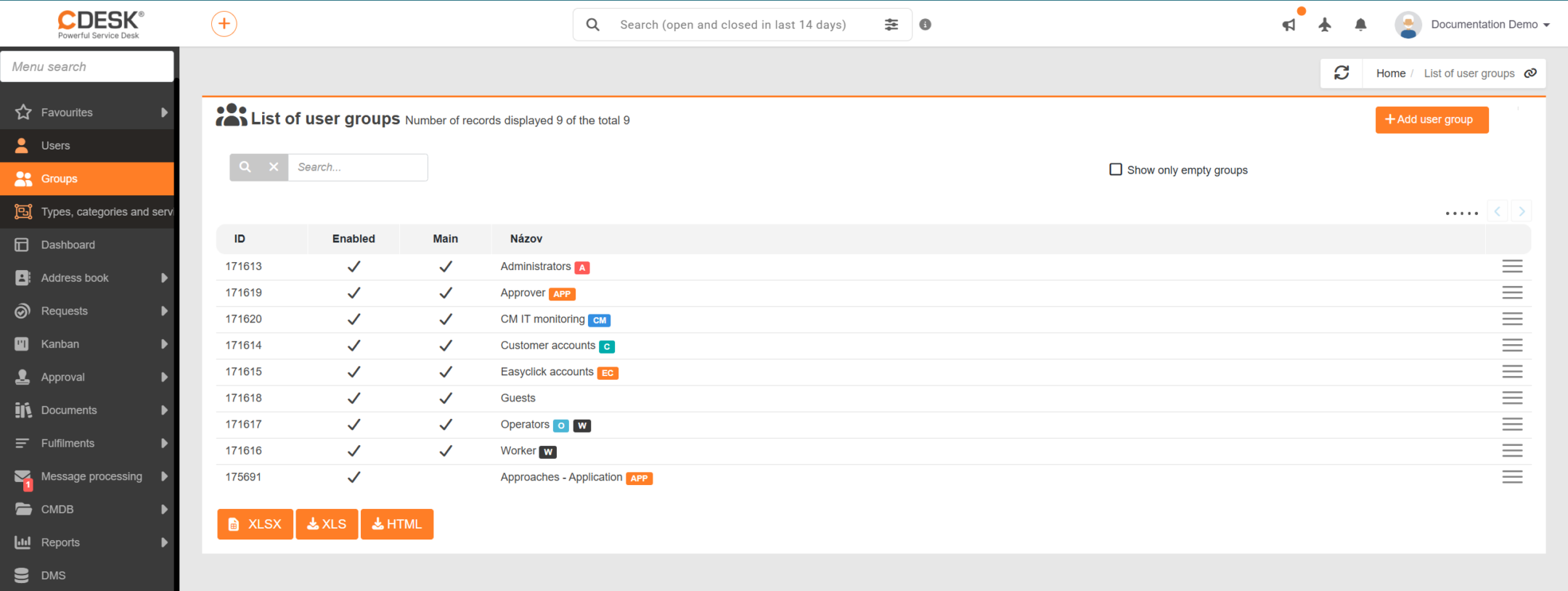Enable Show only empty groups checkbox
The image size is (1568, 591).
(x=1116, y=169)
